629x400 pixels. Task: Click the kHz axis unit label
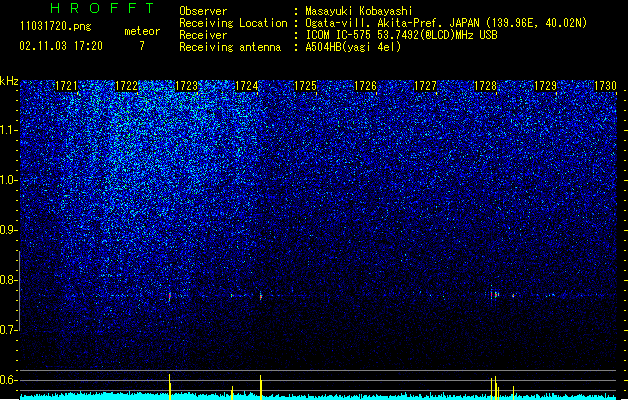click(x=9, y=81)
